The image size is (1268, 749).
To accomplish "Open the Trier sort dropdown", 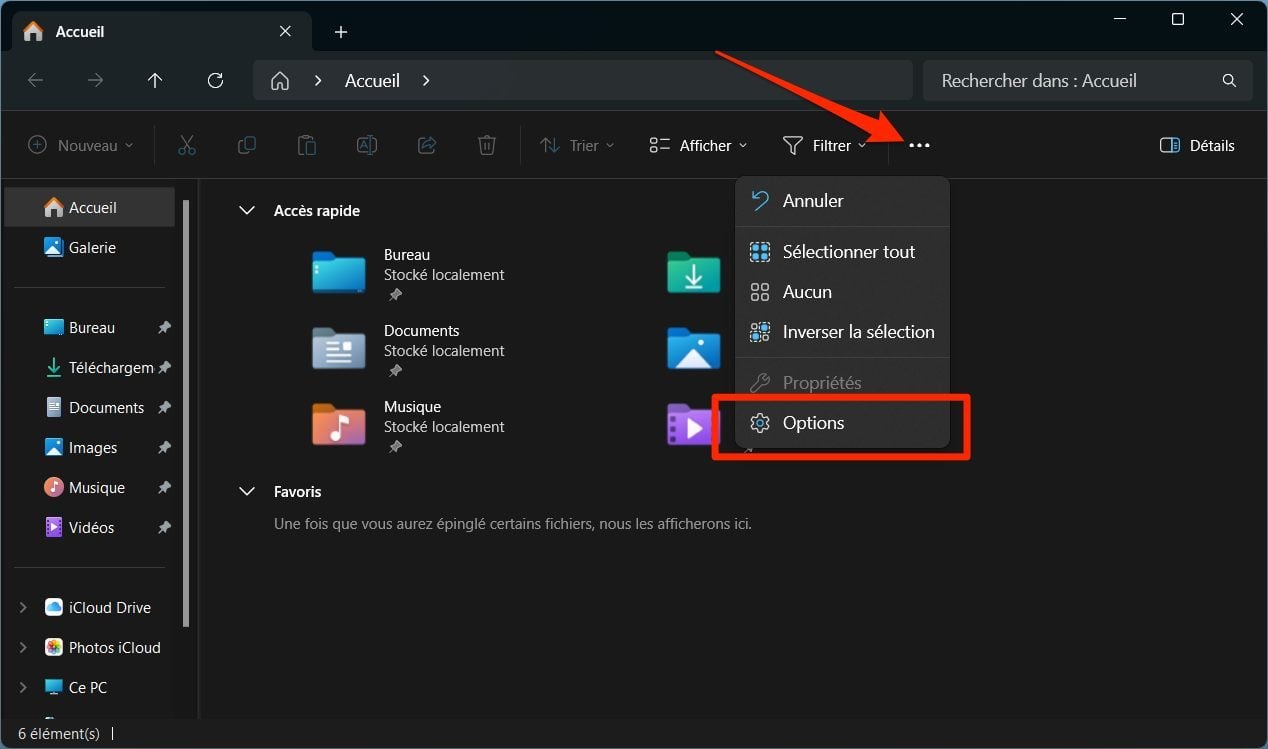I will tap(577, 146).
